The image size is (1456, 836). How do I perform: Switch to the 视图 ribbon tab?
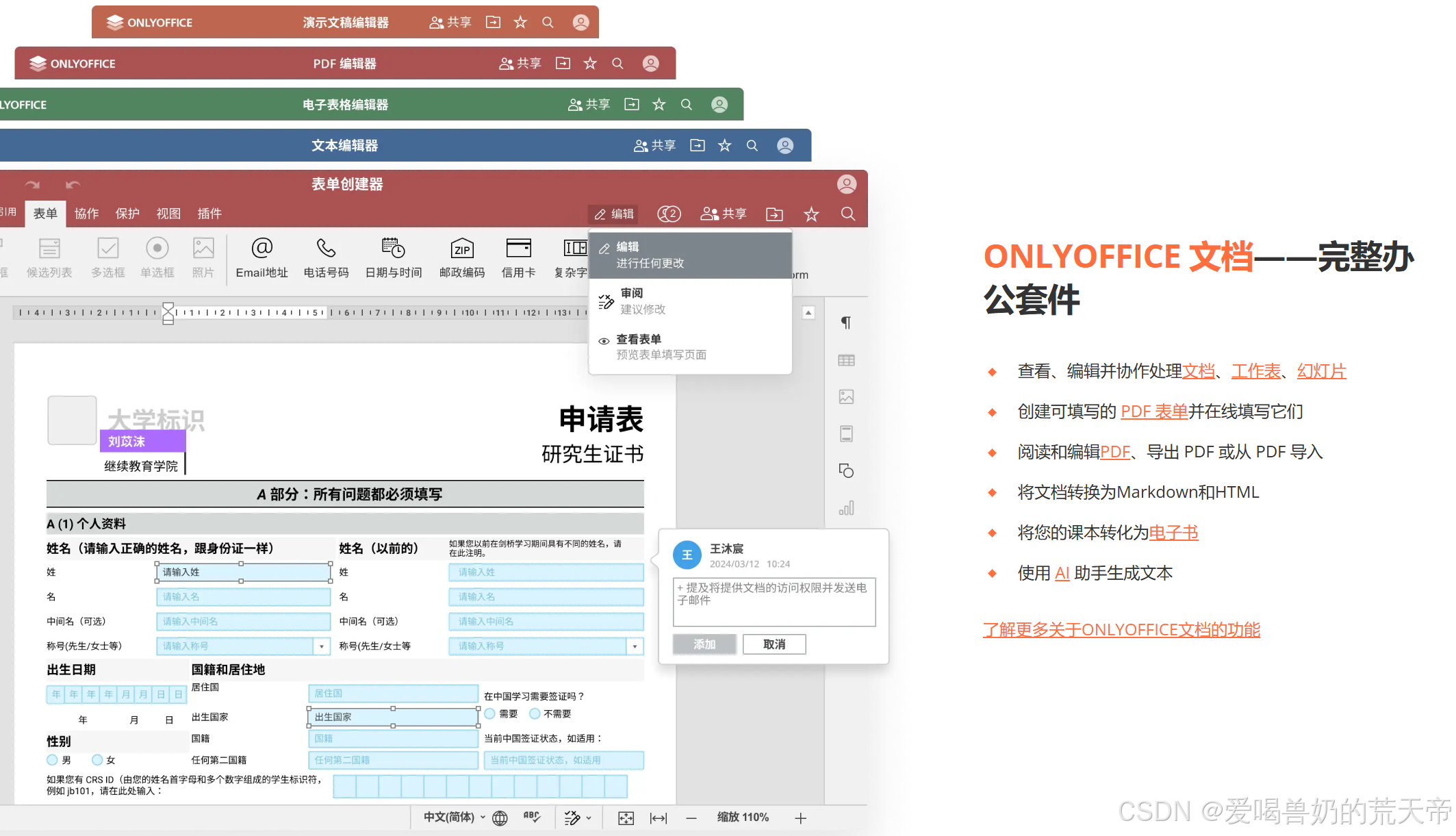coord(169,214)
